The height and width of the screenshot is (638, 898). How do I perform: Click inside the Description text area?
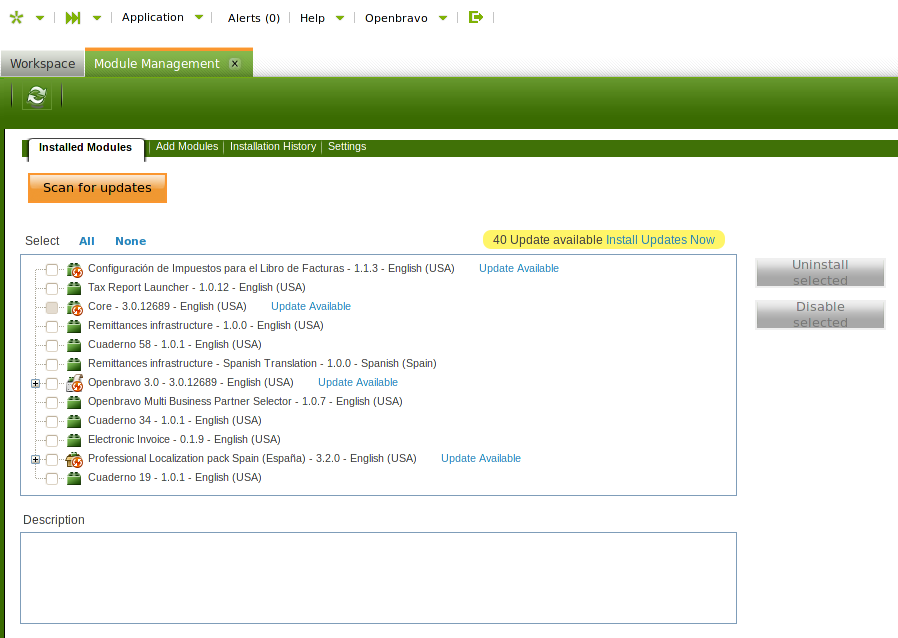(378, 577)
